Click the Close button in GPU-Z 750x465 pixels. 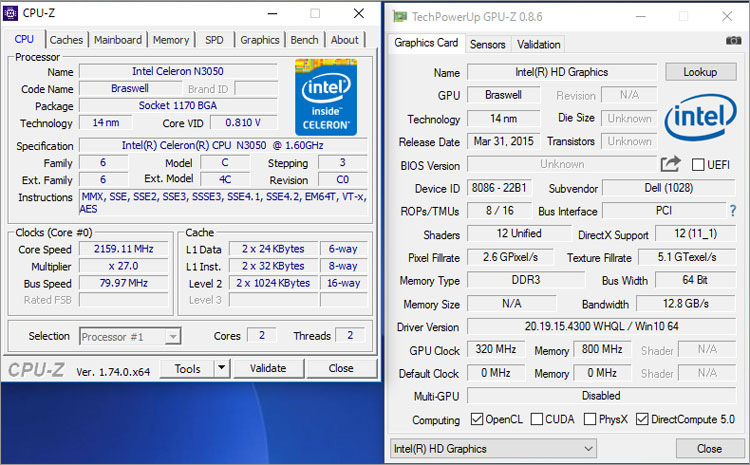709,449
